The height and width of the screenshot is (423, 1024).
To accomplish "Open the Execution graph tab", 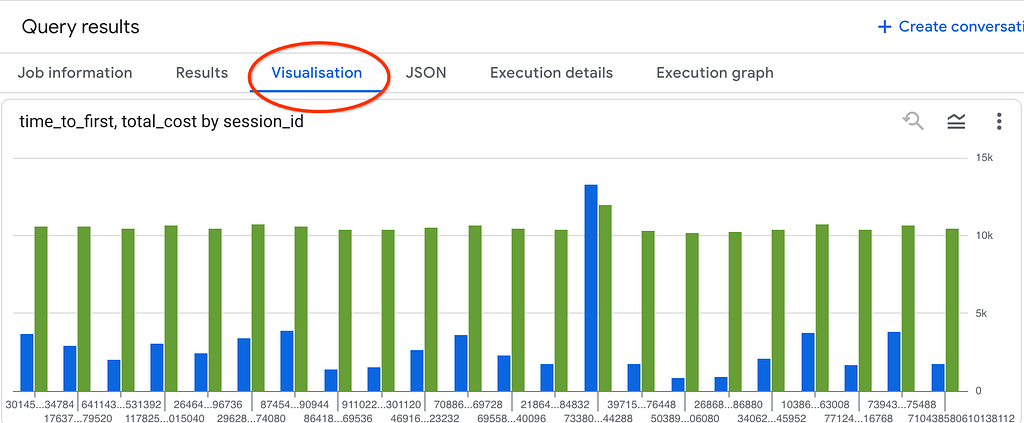I will coord(714,72).
